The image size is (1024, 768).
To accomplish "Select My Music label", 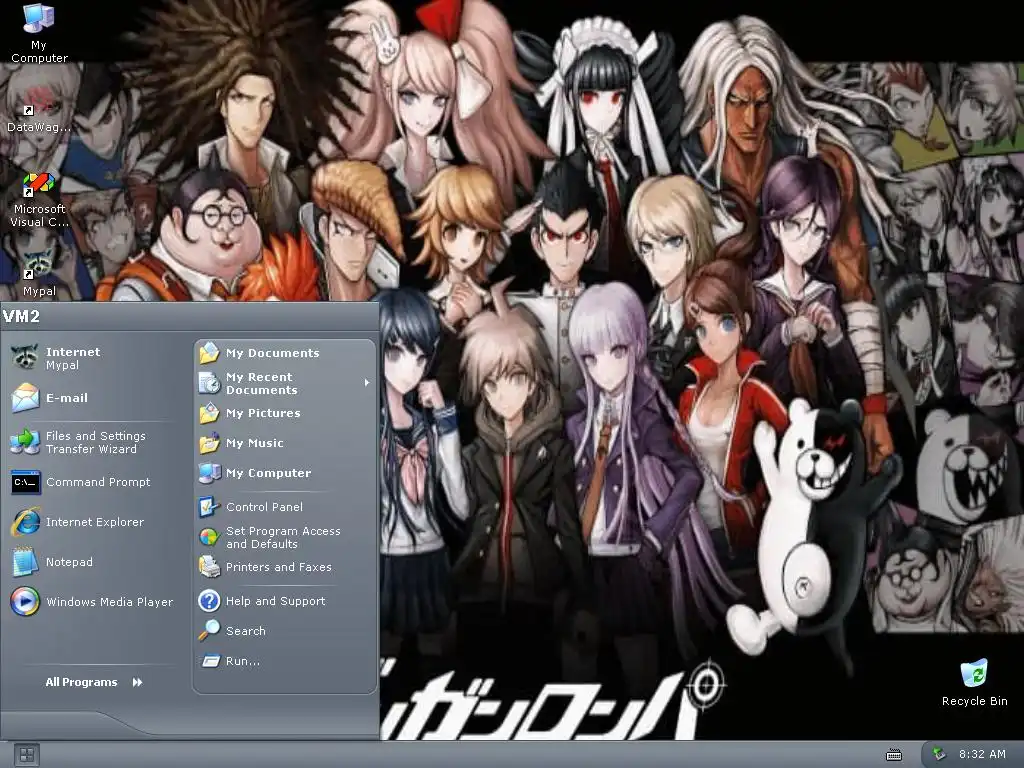I will 255,443.
